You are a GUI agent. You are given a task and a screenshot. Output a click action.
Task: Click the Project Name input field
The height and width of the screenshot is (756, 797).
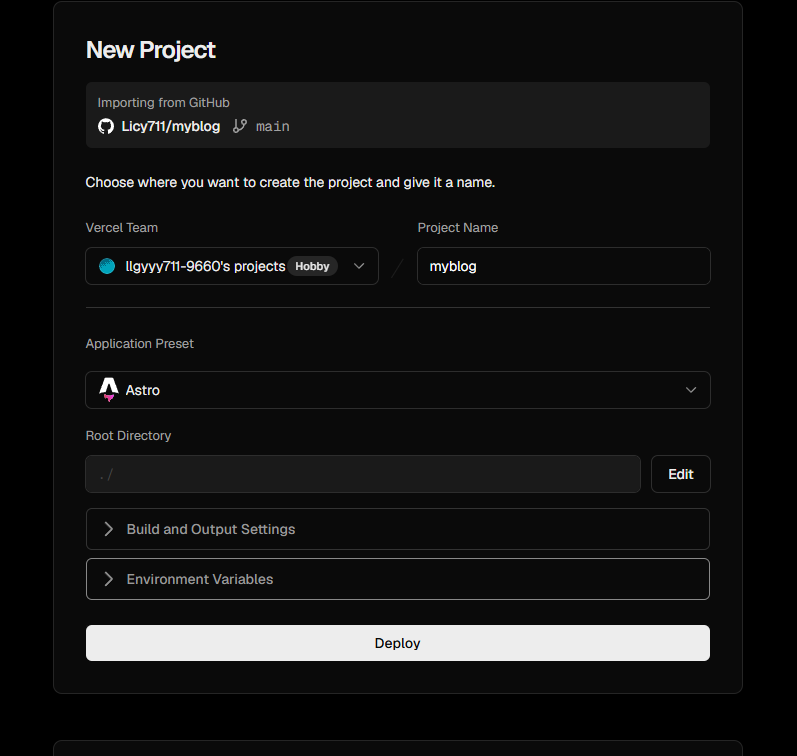(564, 266)
